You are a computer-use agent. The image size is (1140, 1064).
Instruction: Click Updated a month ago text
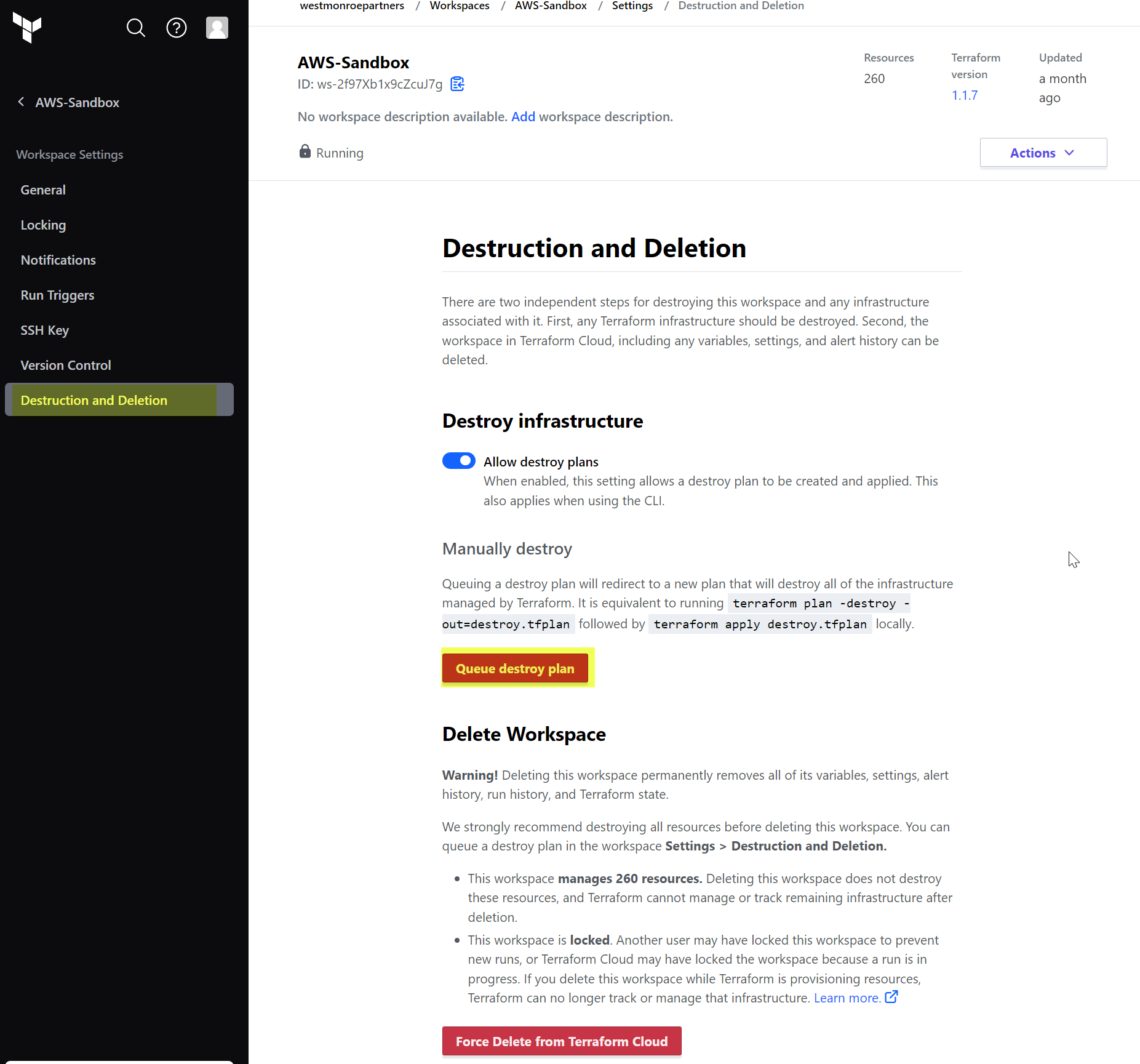(x=1062, y=88)
